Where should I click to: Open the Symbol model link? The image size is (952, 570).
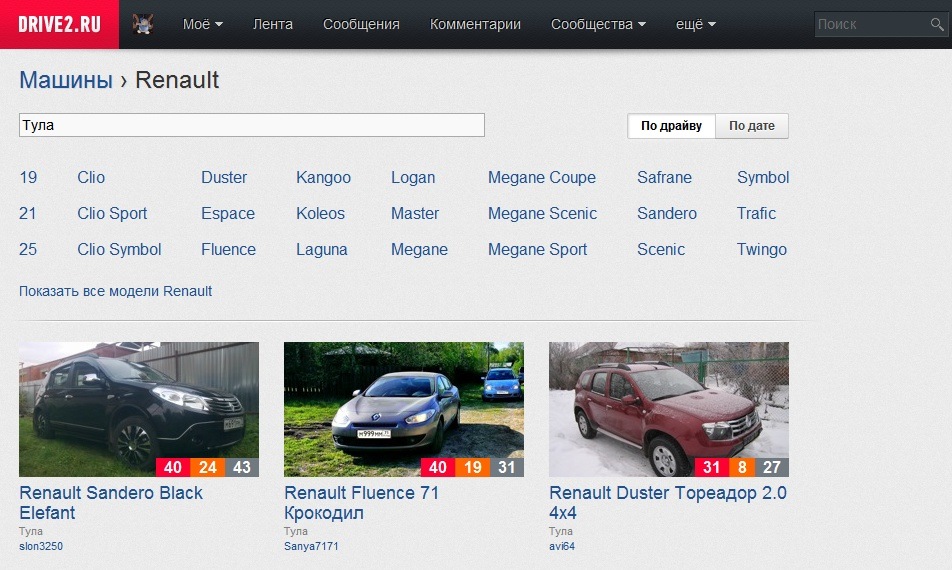click(763, 177)
